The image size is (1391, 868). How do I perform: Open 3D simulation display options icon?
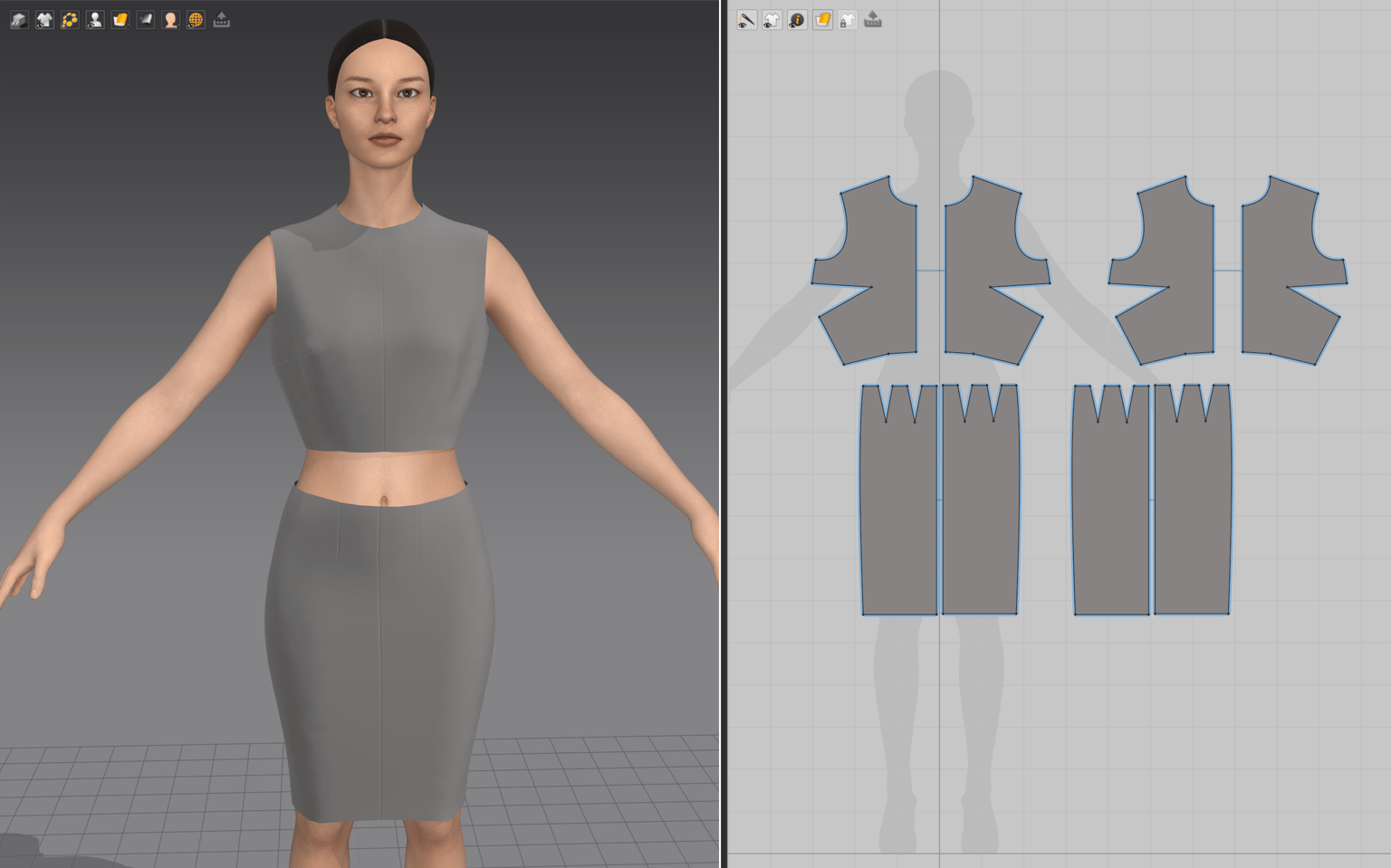point(19,20)
